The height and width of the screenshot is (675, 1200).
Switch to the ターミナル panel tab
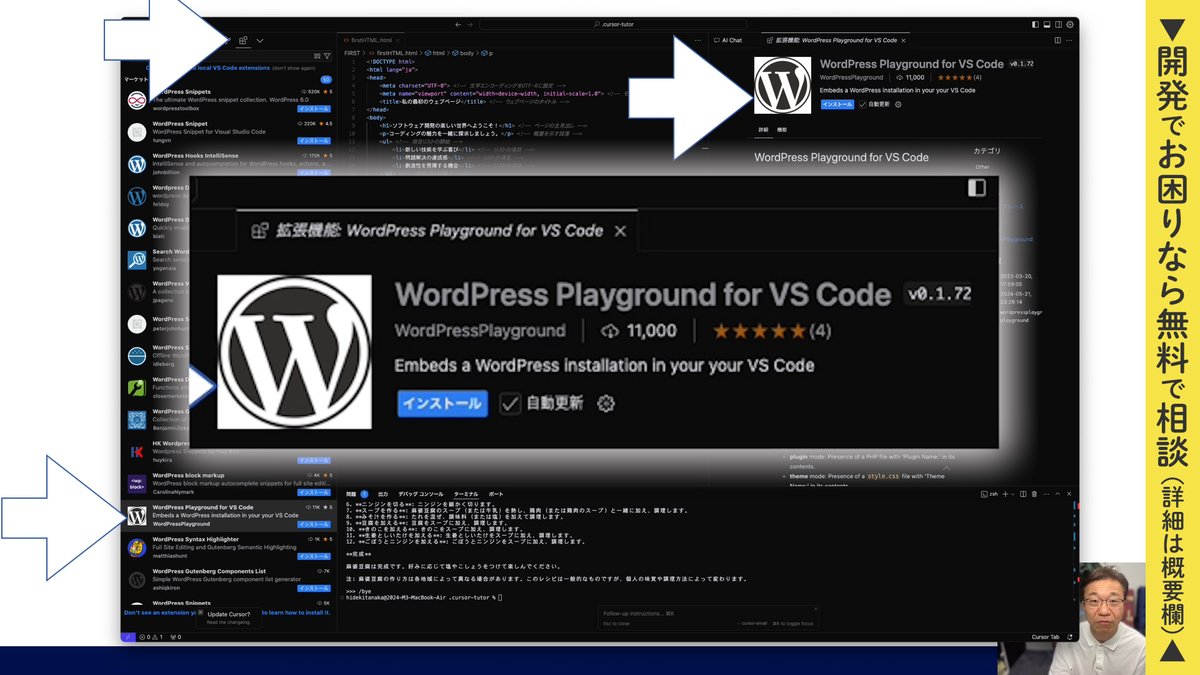(466, 494)
